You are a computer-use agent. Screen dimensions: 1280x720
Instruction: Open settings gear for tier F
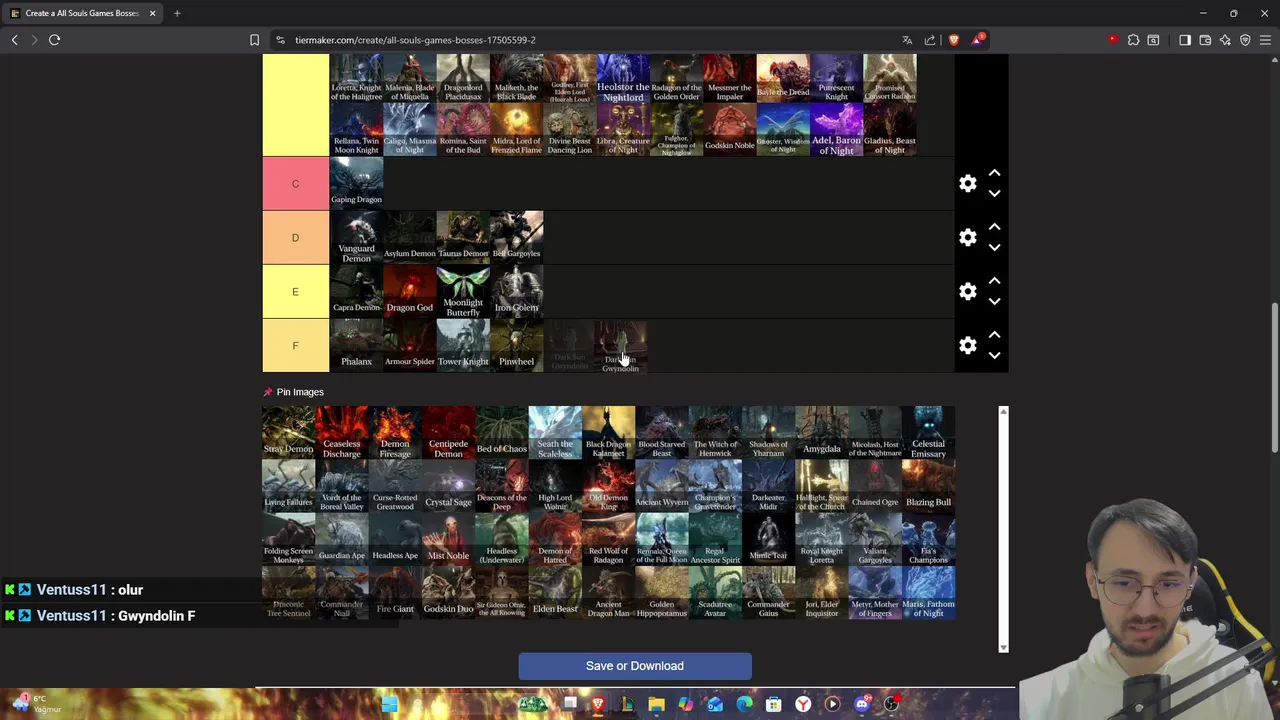pos(967,345)
